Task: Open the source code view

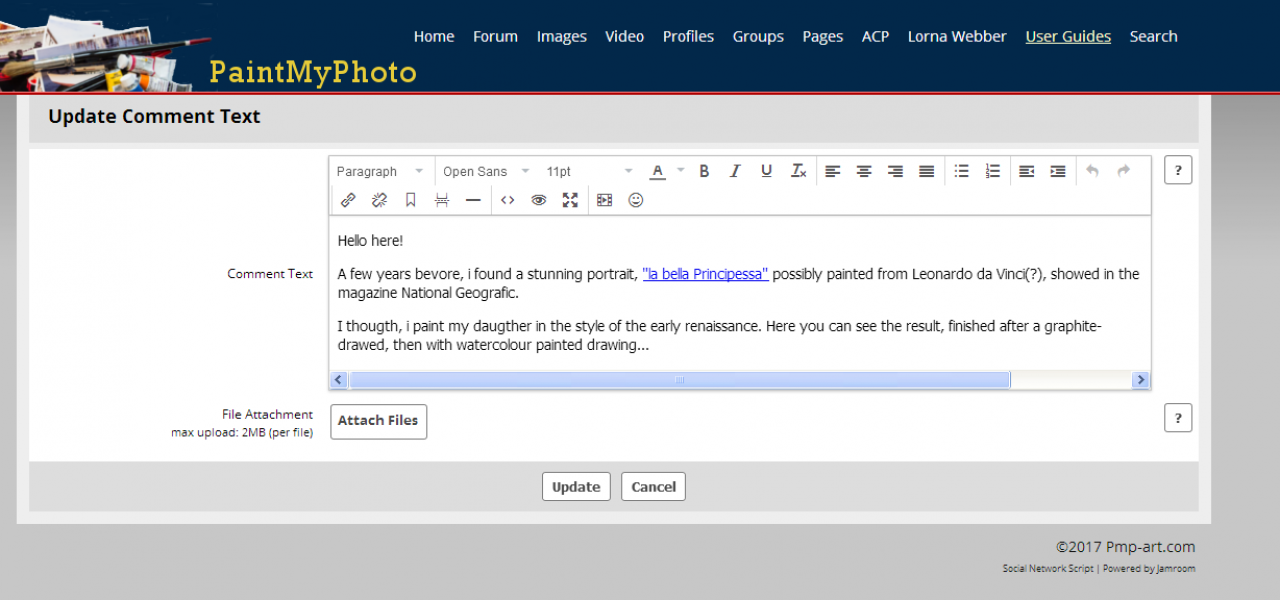Action: pos(507,200)
